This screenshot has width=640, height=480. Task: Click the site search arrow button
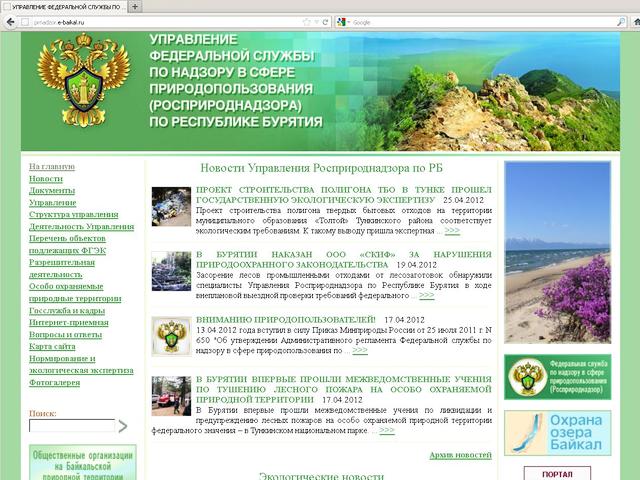(123, 426)
